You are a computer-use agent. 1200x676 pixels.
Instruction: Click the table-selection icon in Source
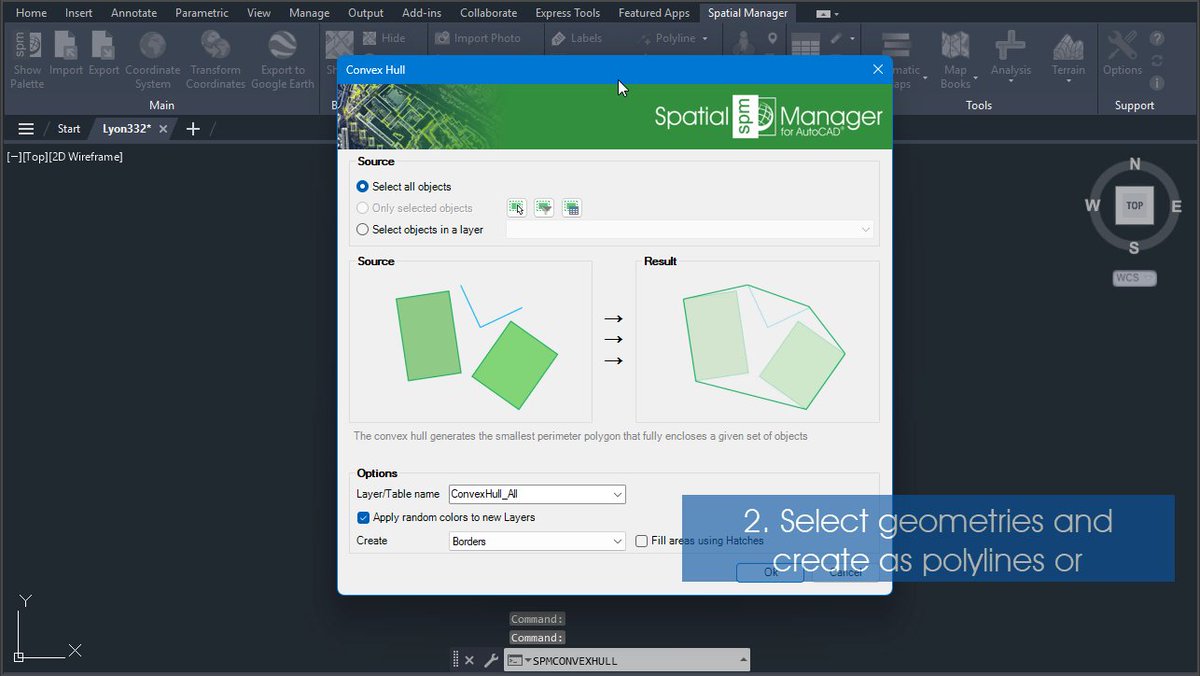(571, 208)
